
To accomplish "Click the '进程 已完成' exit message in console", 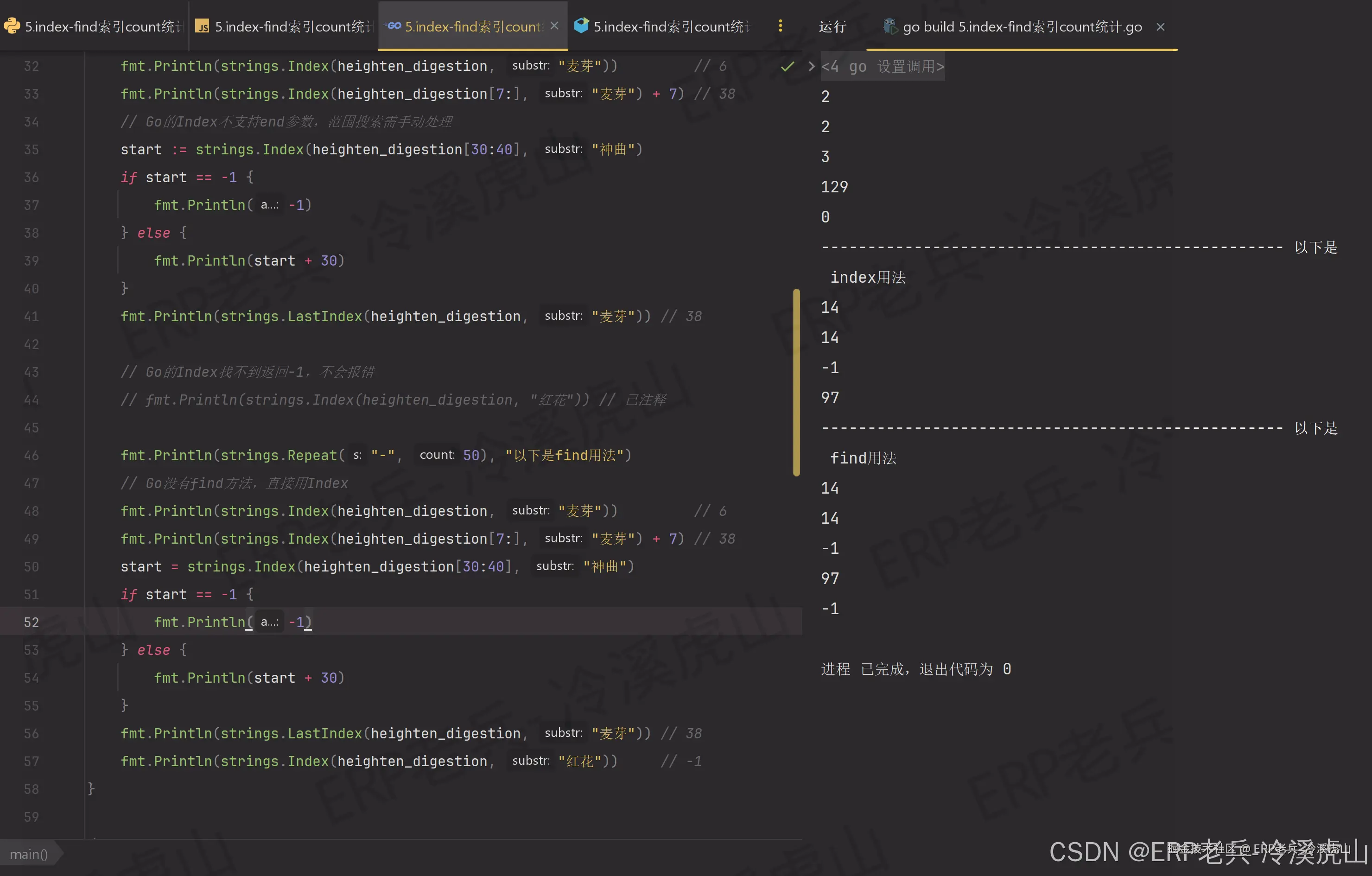I will (915, 669).
